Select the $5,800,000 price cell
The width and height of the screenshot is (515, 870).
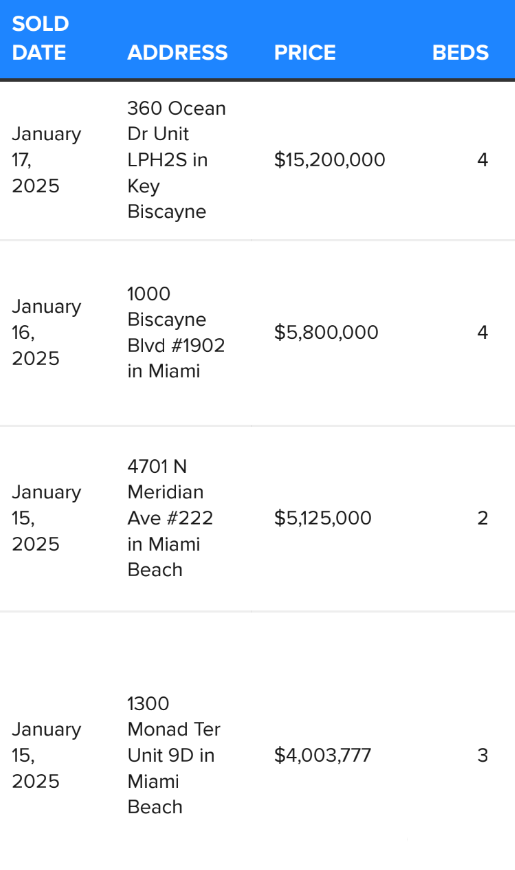coord(326,332)
